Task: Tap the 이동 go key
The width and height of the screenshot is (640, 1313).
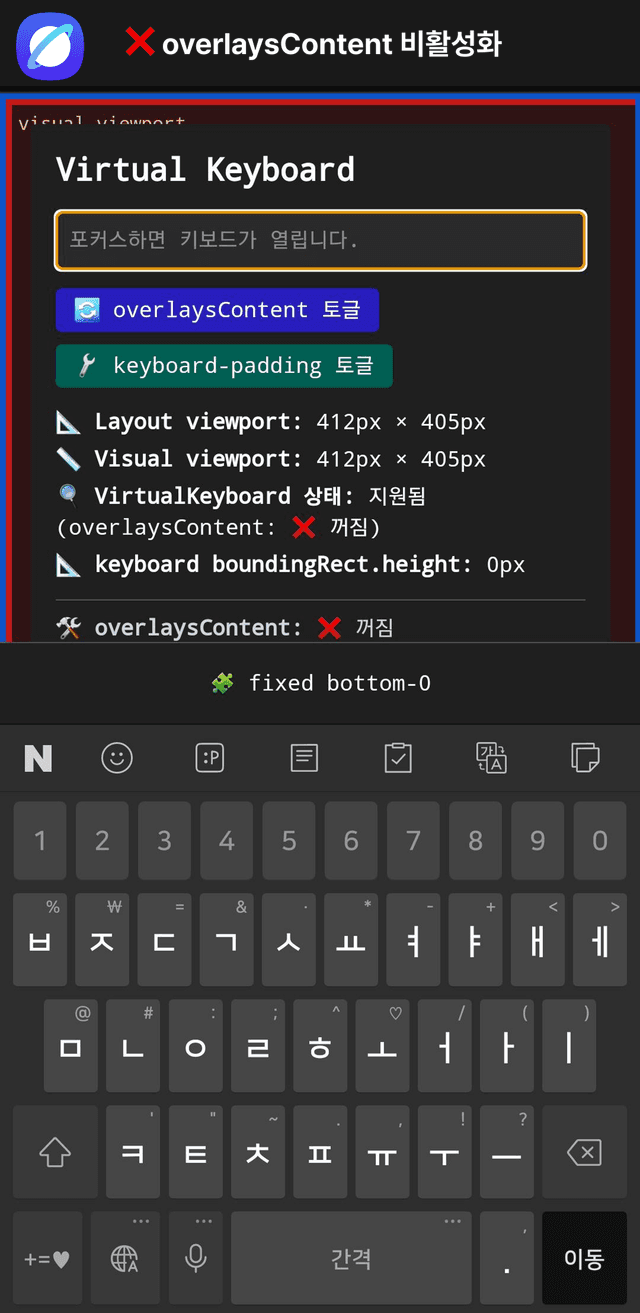Action: coord(584,1258)
